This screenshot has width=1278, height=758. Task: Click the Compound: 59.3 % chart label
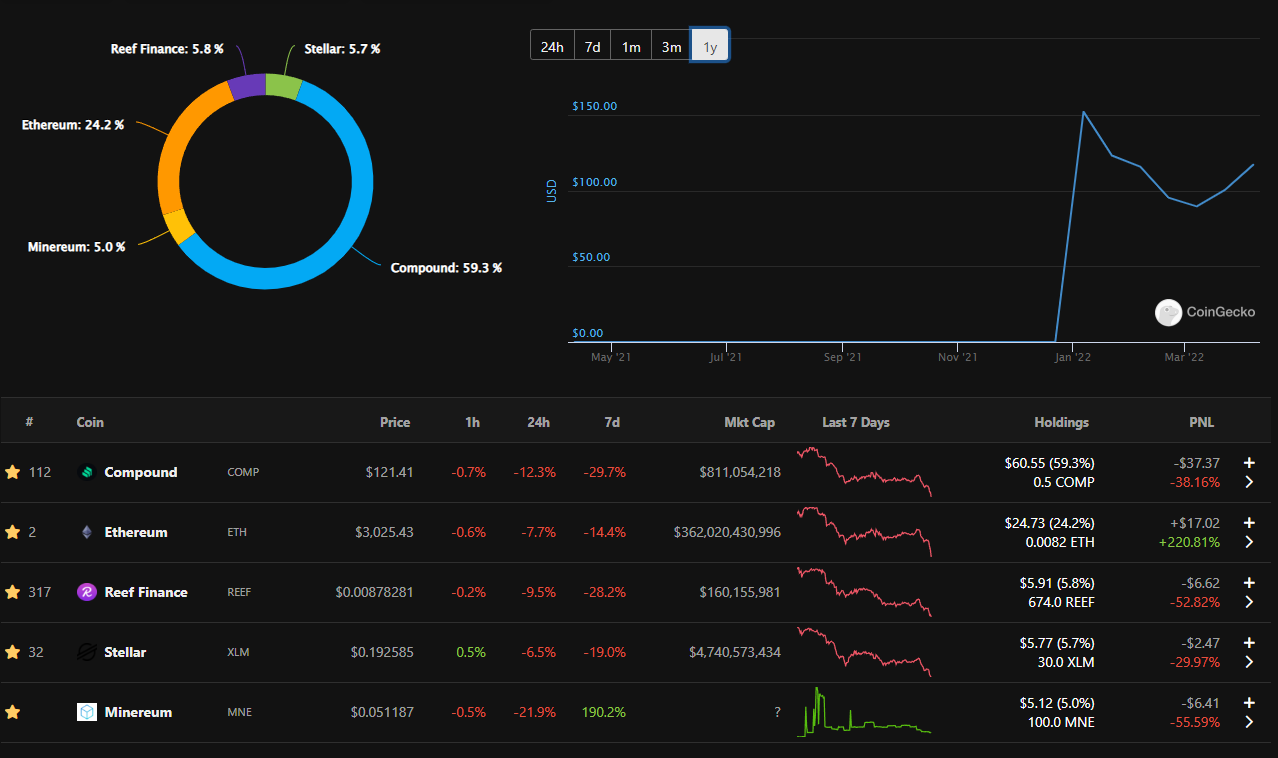(x=446, y=268)
